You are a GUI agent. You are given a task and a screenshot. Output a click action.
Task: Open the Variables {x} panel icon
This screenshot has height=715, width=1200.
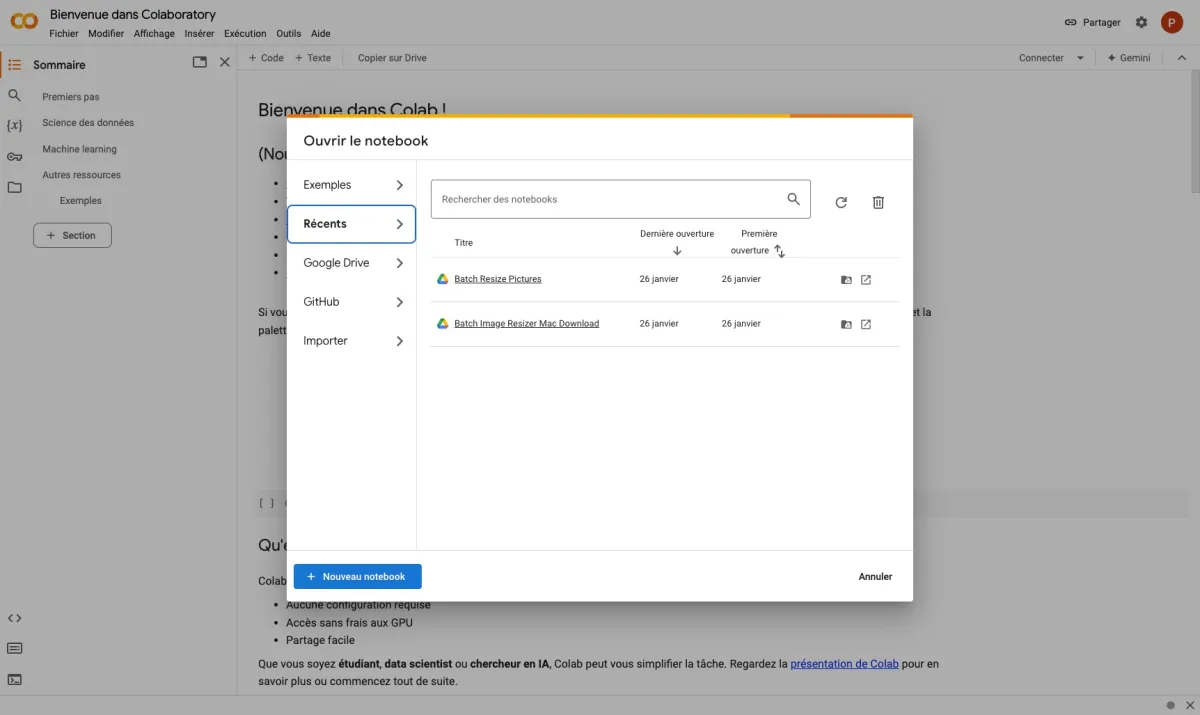point(14,126)
